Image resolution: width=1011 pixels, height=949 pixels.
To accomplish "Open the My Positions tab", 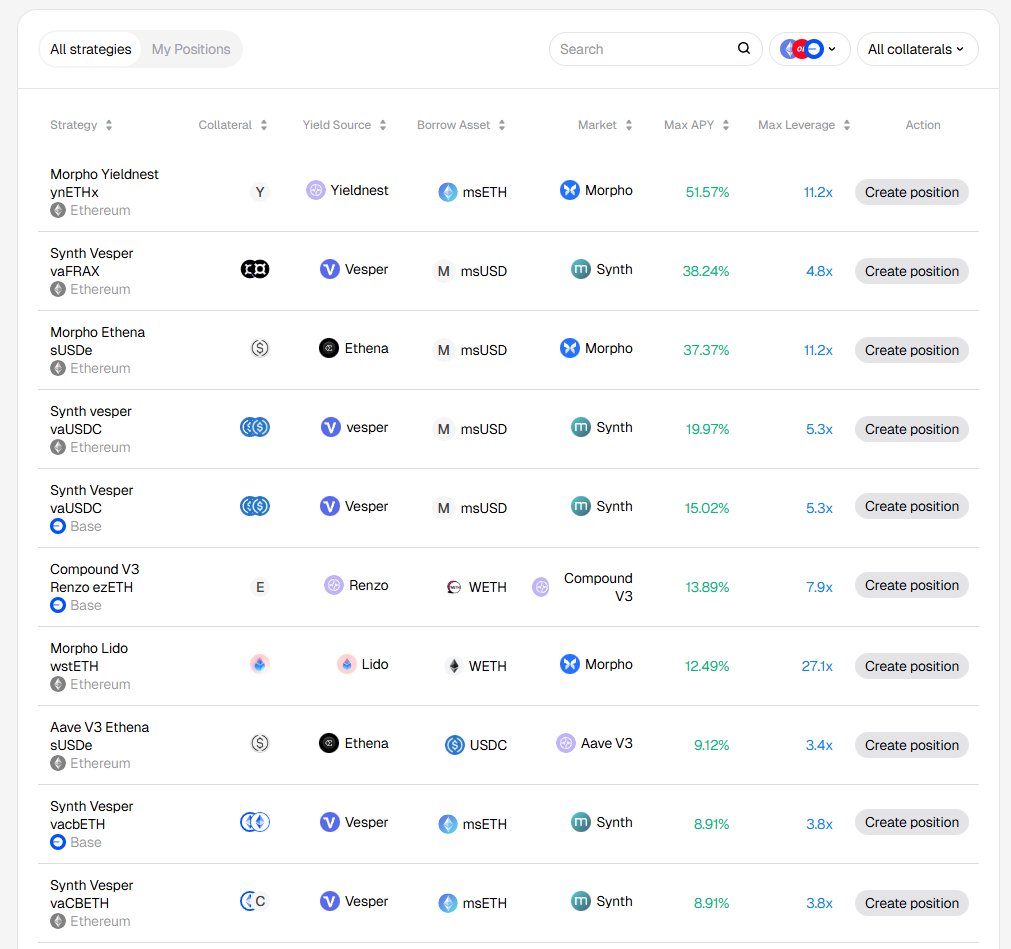I will coord(191,49).
